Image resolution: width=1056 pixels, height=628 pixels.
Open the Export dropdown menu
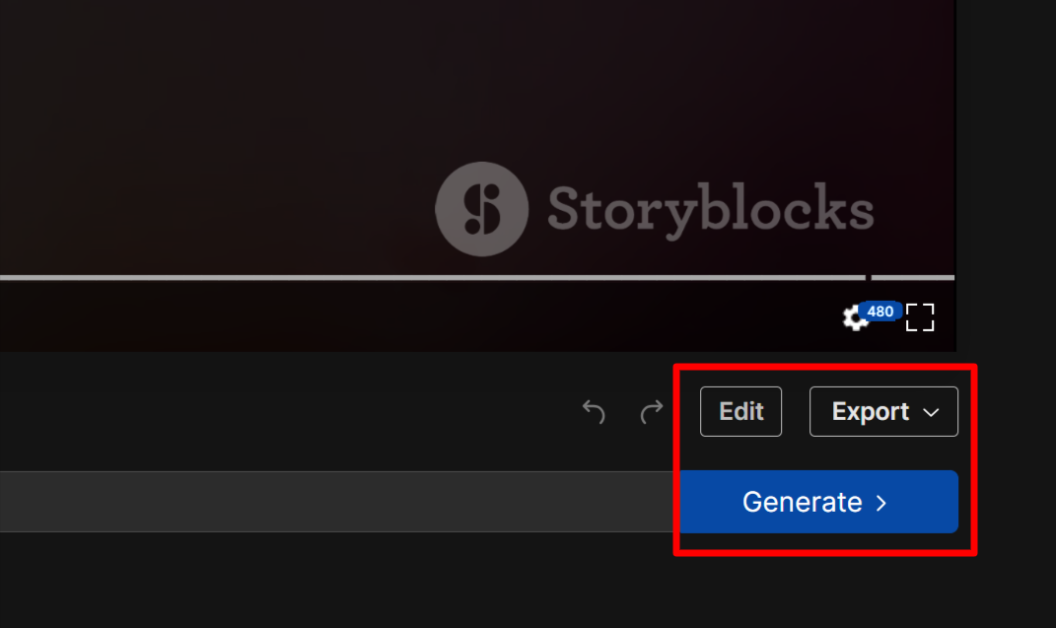883,411
